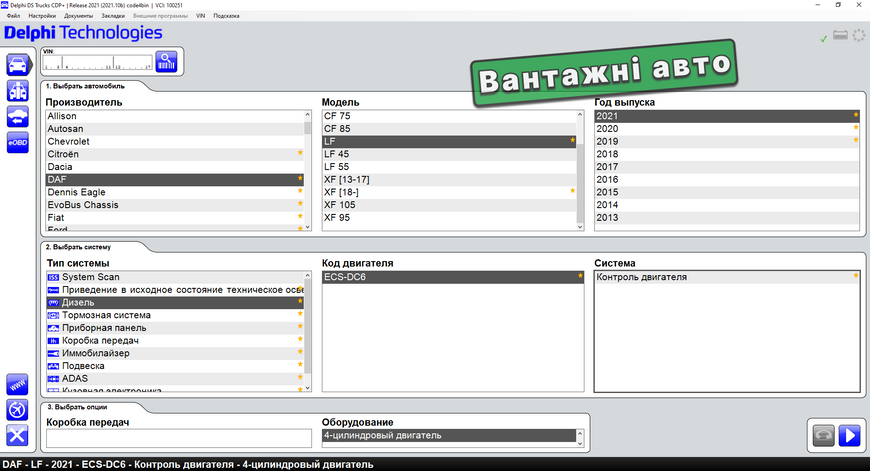This screenshot has width=870, height=471.
Task: Select the eOBD sidebar icon
Action: (x=18, y=143)
